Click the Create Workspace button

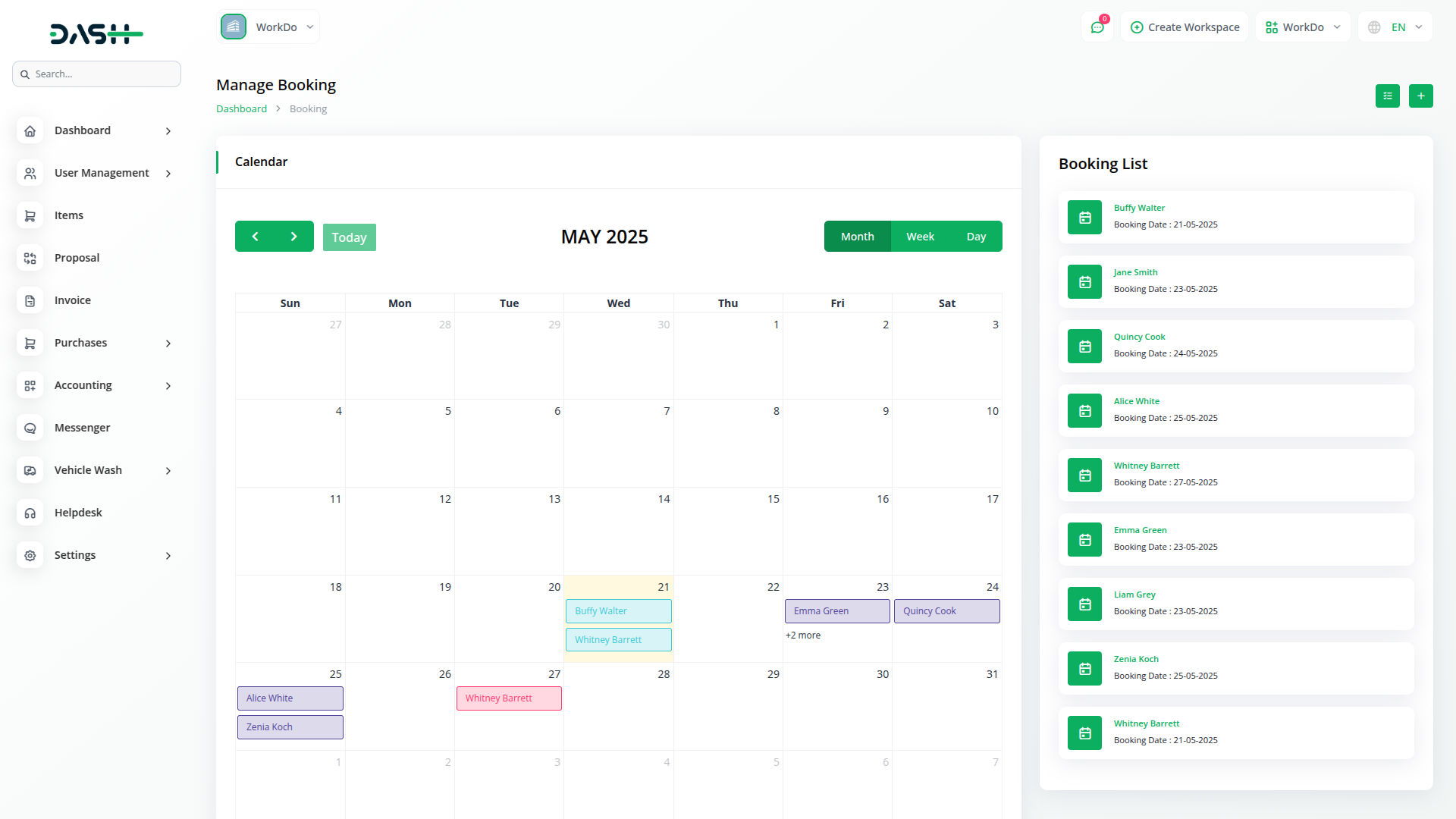coord(1185,27)
